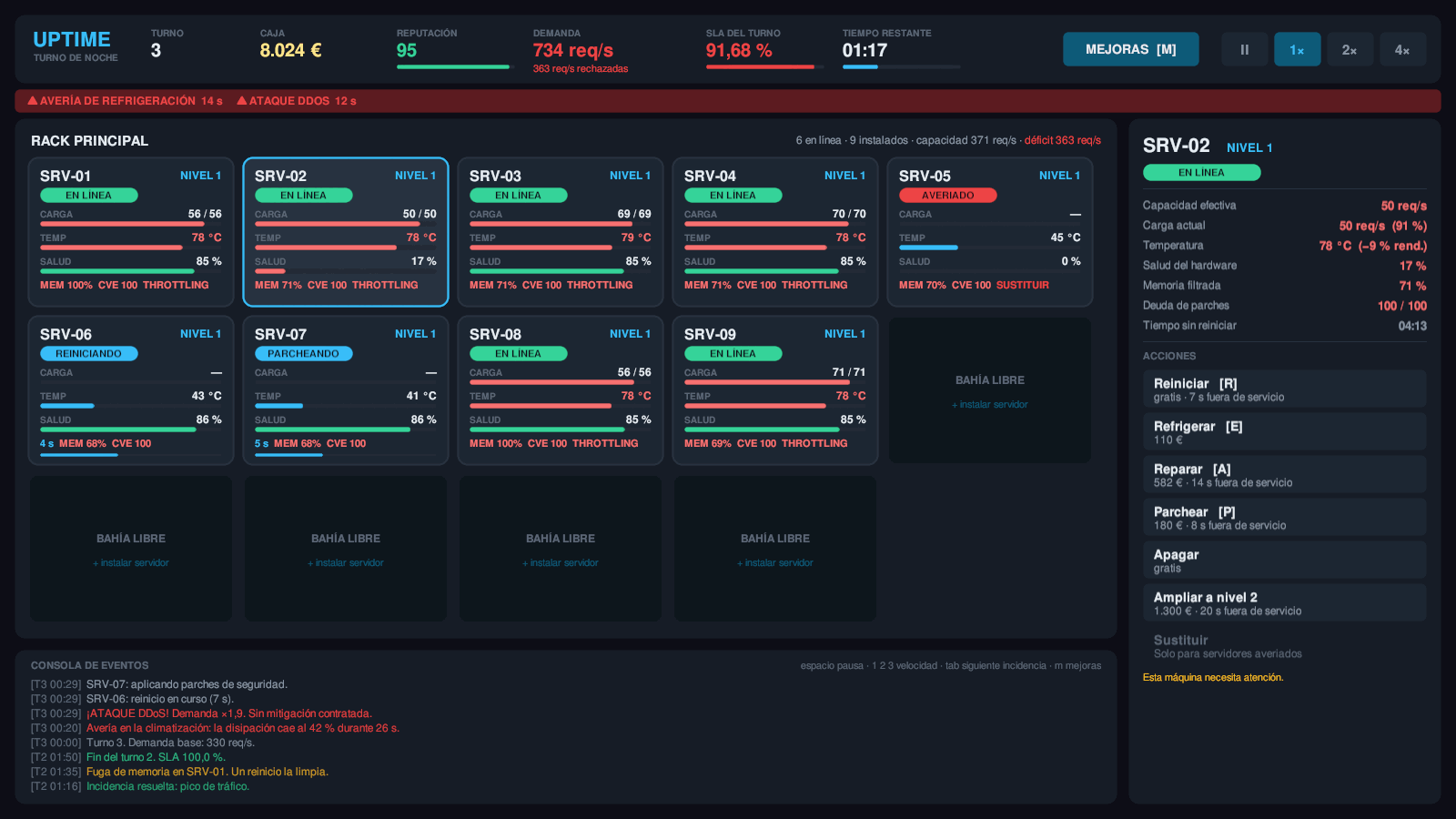1456x819 pixels.
Task: Click the SUSTITUIR tag on SRV-05
Action: pos(1022,286)
